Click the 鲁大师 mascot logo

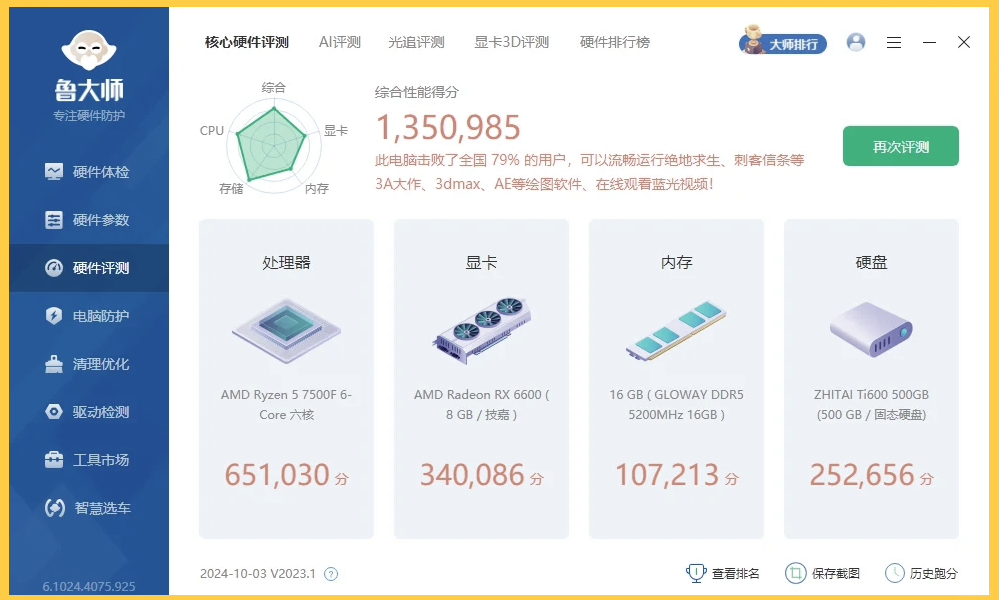click(x=89, y=50)
